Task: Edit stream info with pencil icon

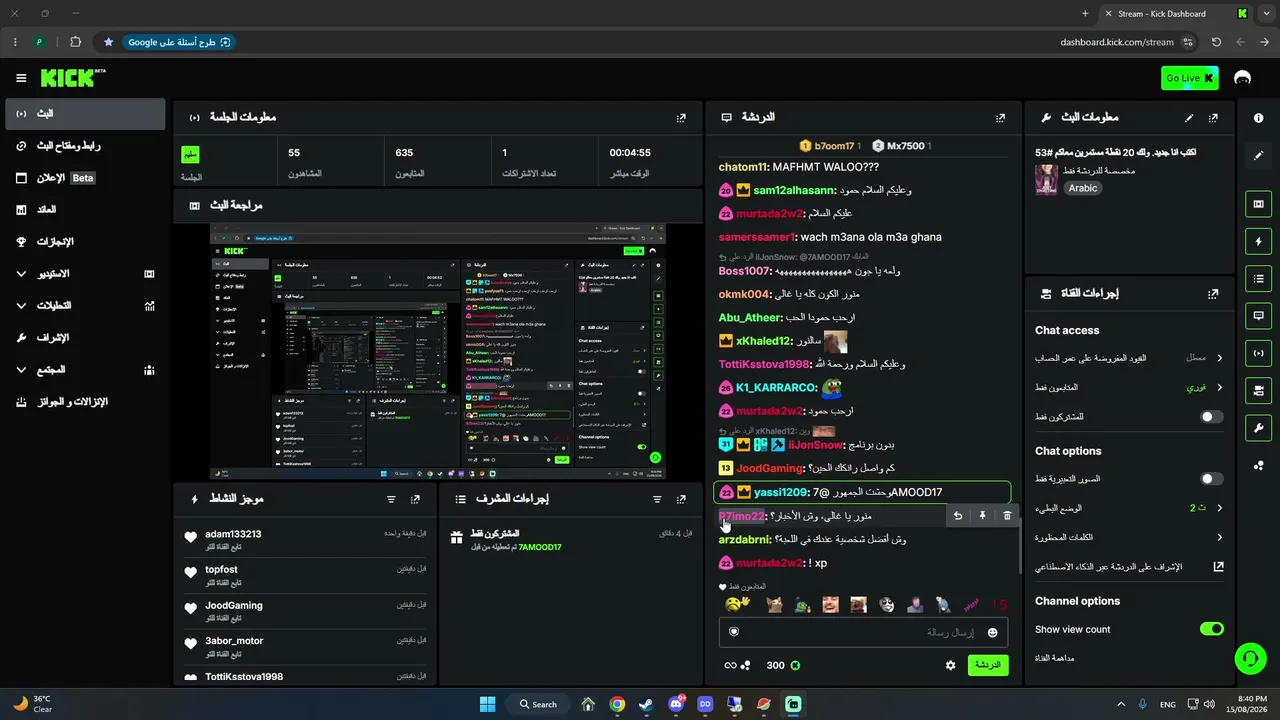Action: (1189, 118)
